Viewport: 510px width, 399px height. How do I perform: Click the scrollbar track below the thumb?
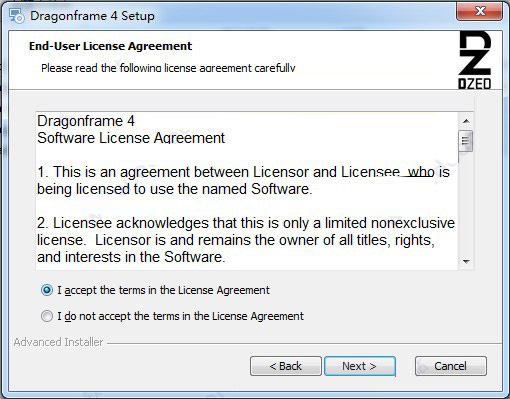pyautogui.click(x=466, y=203)
